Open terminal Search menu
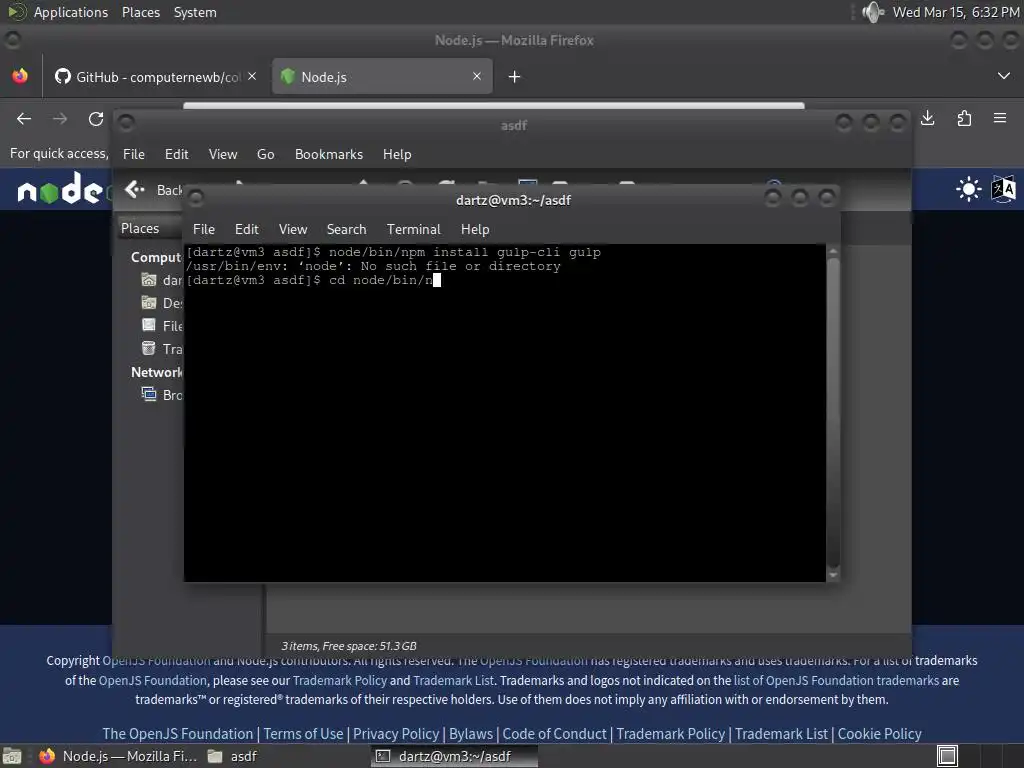 tap(346, 229)
